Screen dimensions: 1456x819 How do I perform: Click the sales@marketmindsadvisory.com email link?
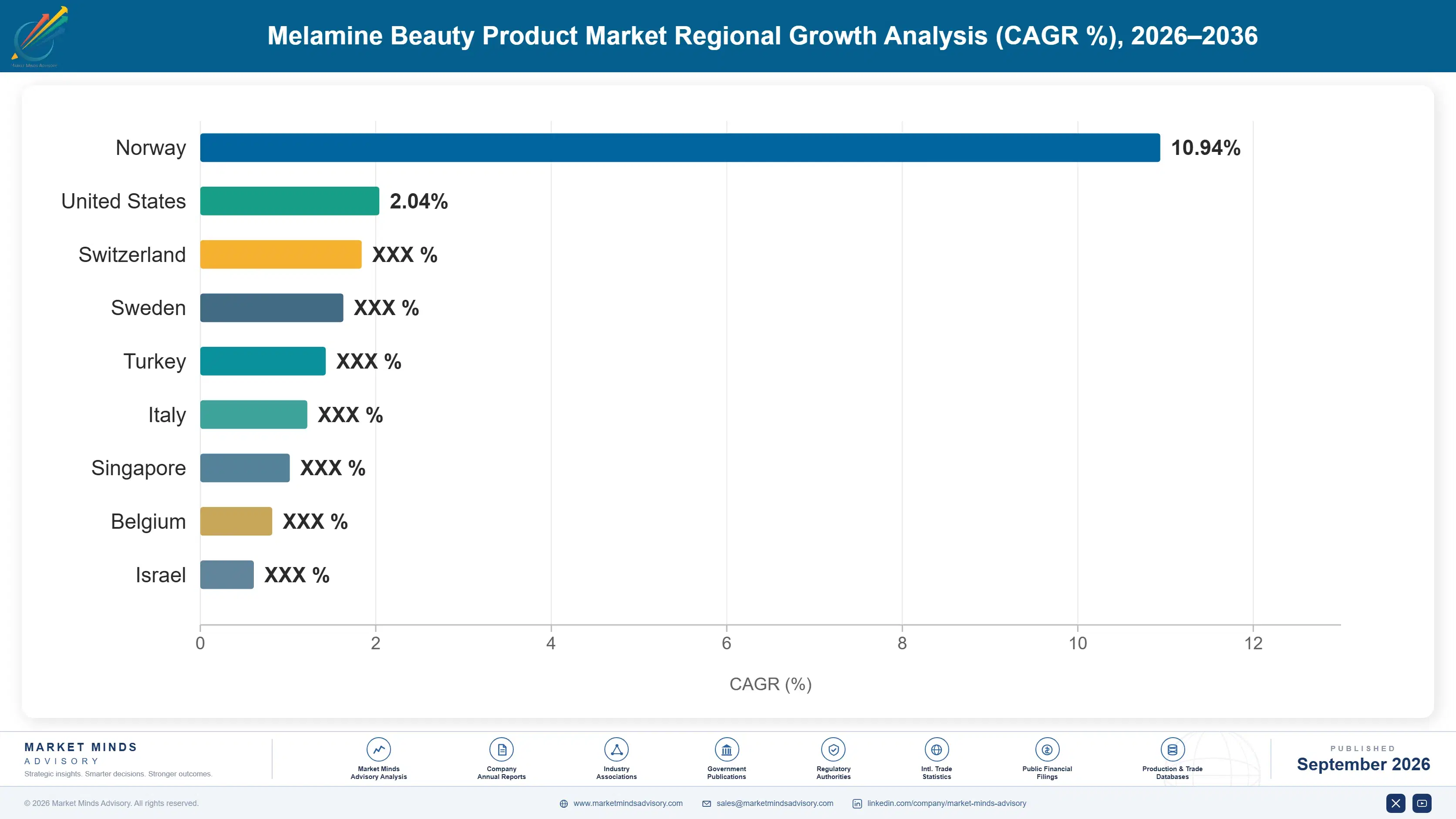click(x=774, y=803)
